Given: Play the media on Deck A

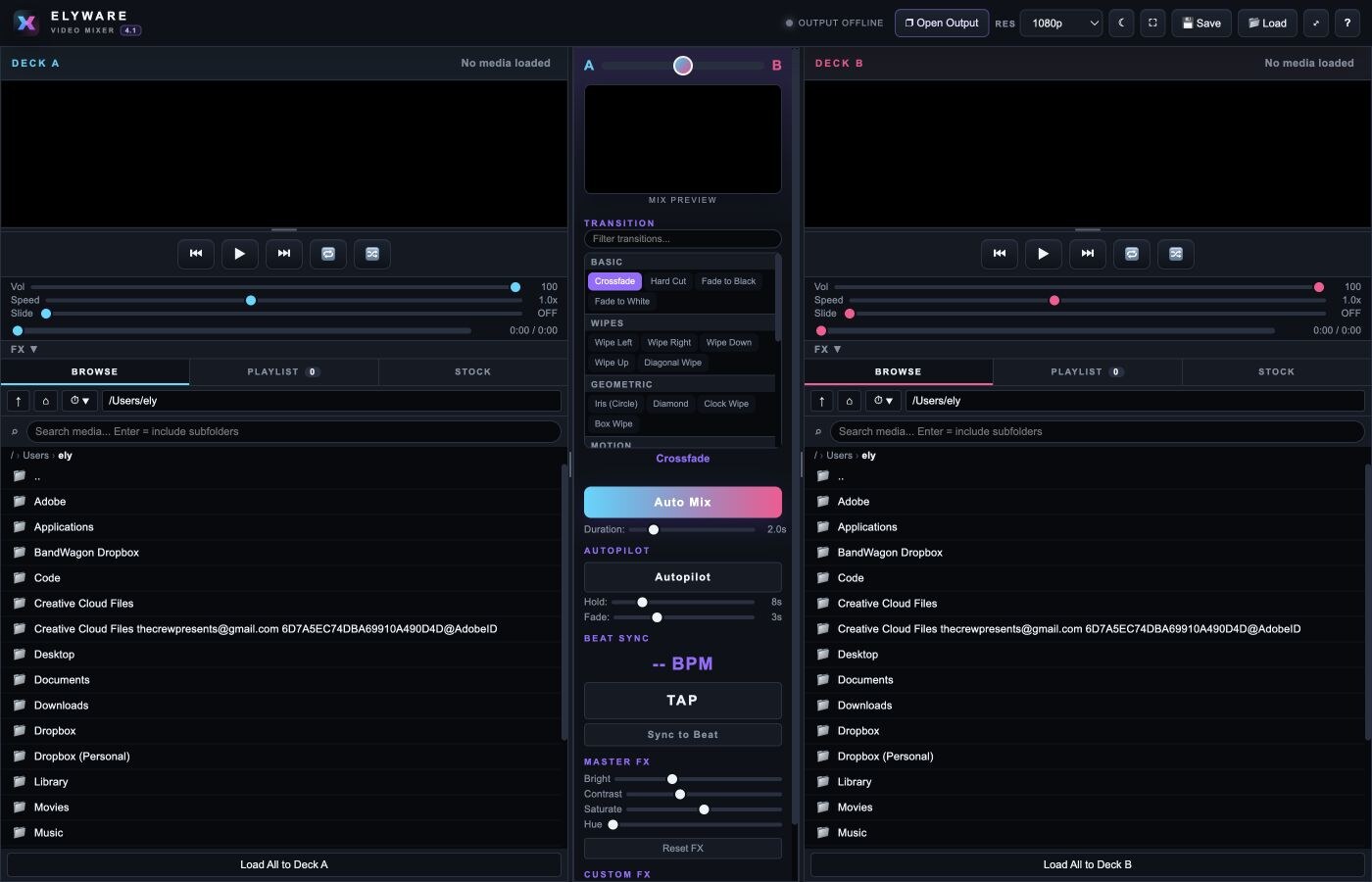Looking at the screenshot, I should [240, 254].
